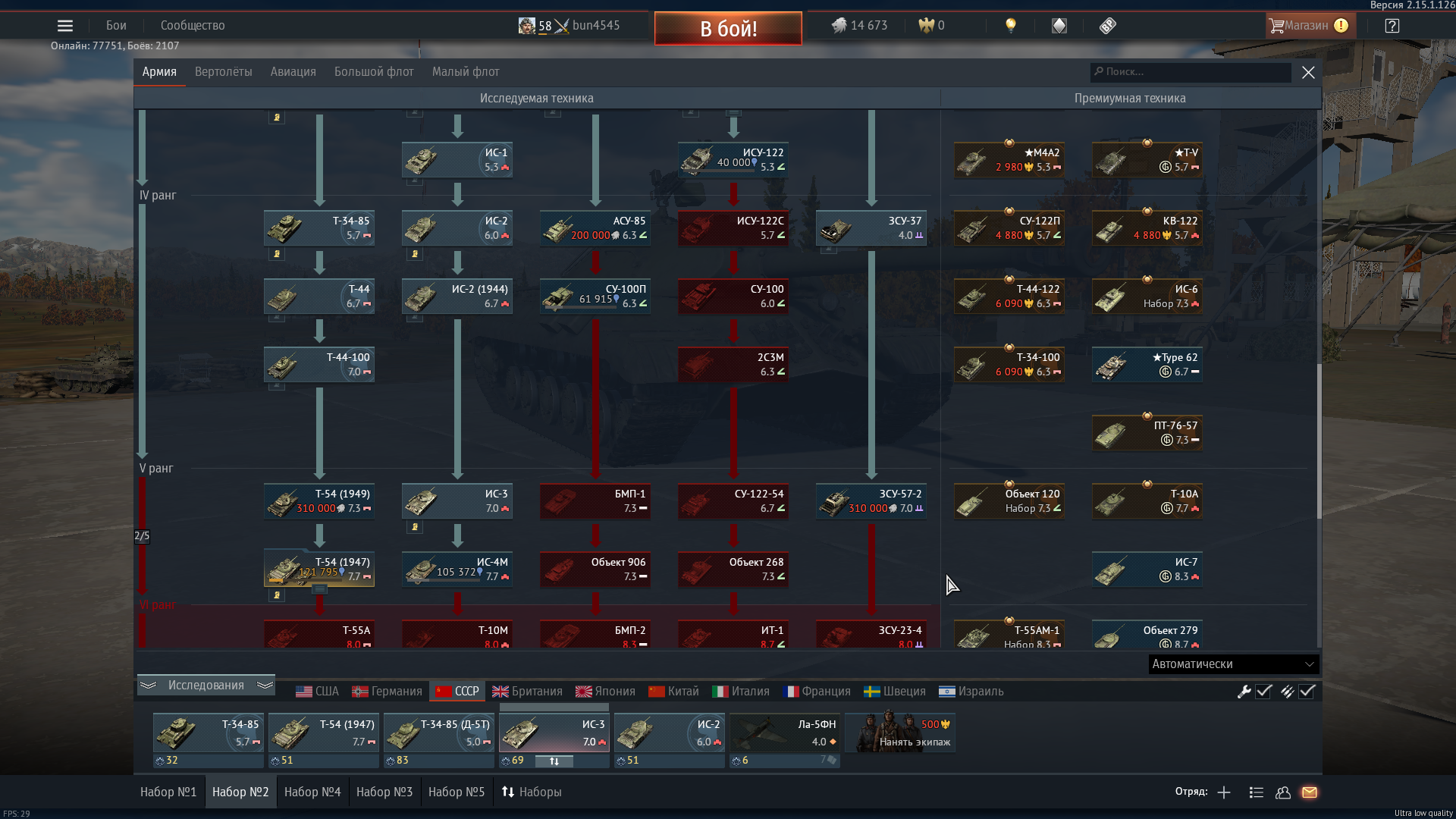Open the hamburger main menu

(x=65, y=26)
